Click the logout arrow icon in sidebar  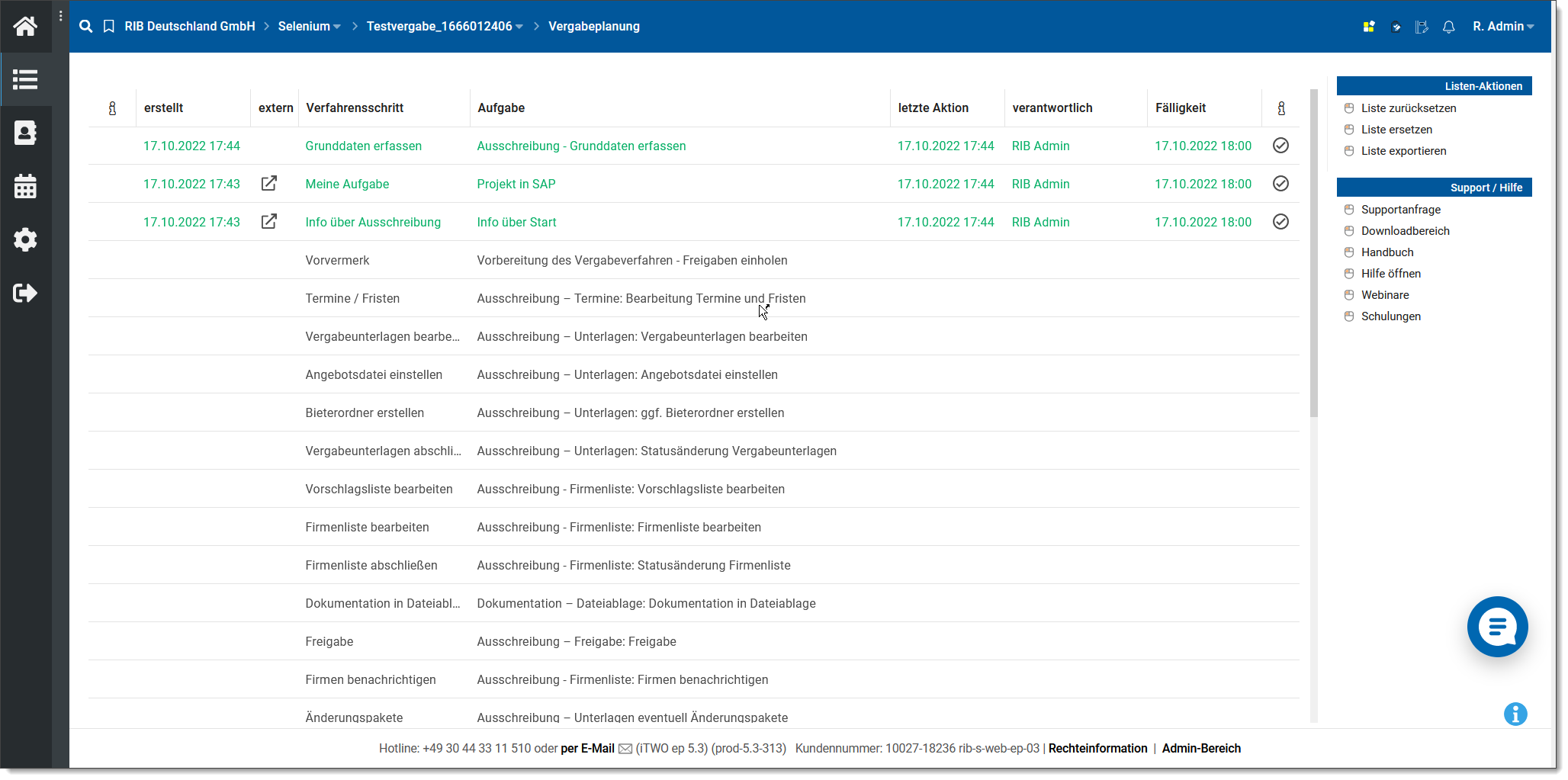25,293
